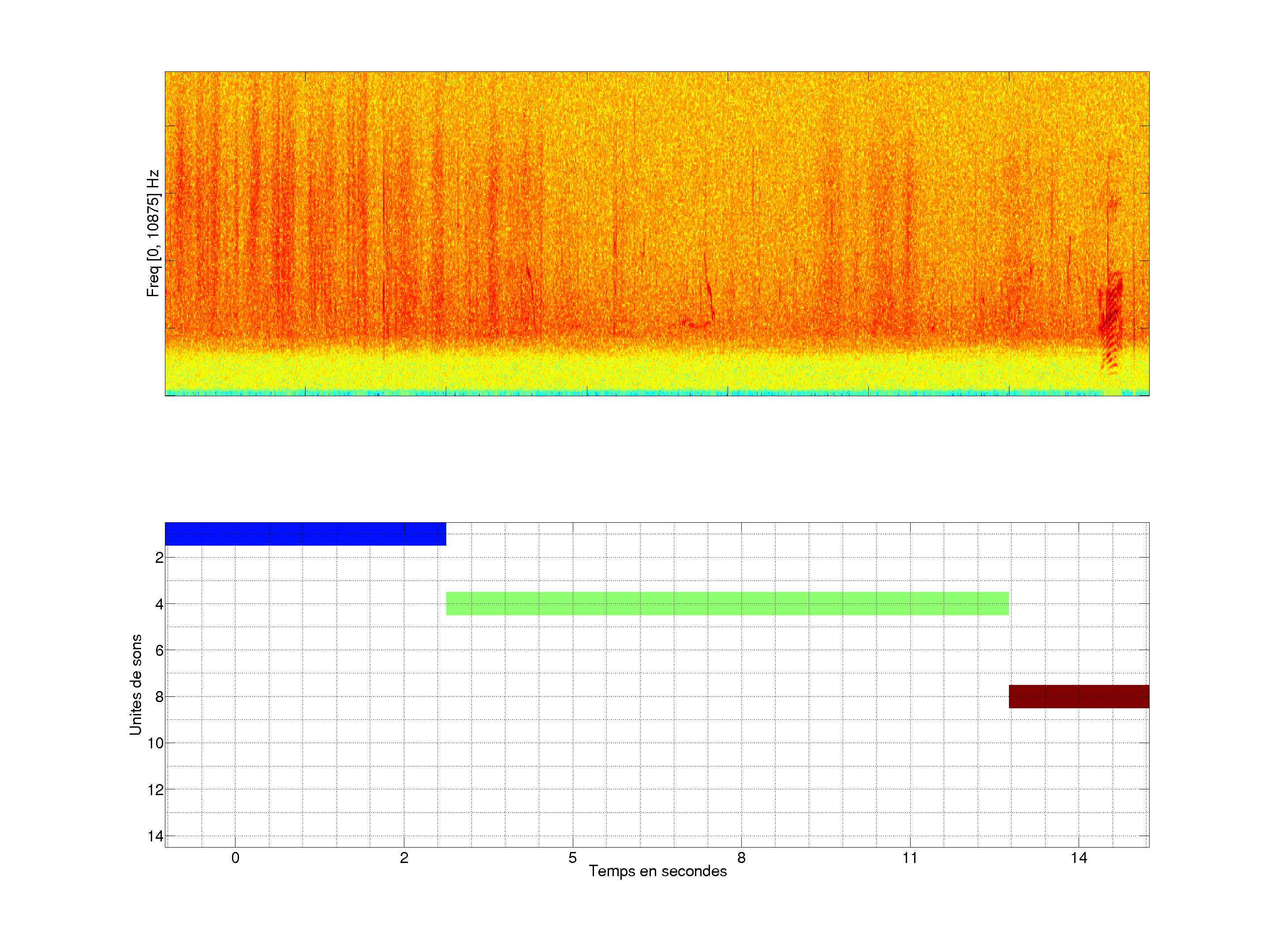Click y-axis tick label 4
The width and height of the screenshot is (1270, 952).
click(159, 604)
